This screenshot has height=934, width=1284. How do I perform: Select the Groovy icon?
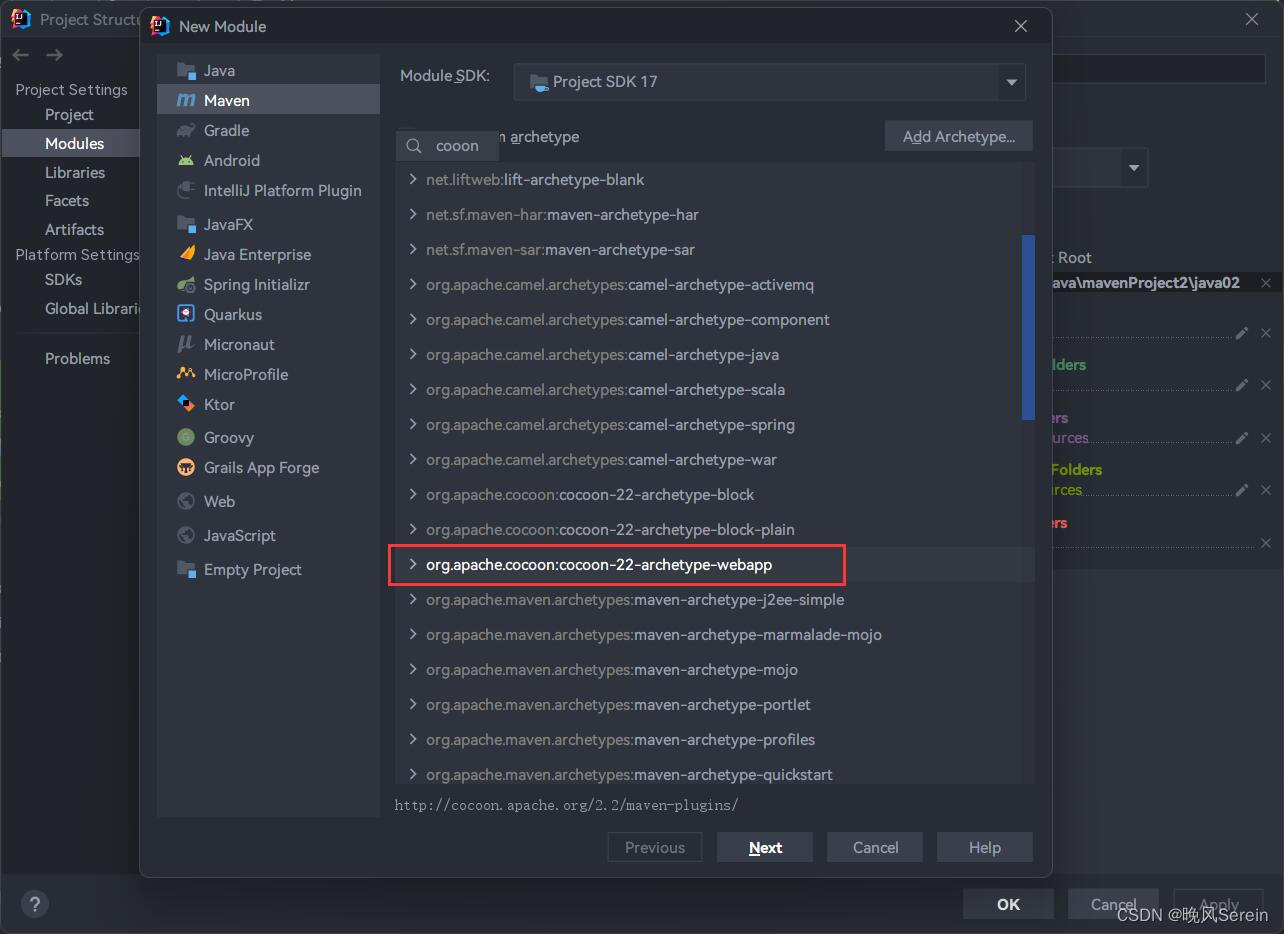186,437
